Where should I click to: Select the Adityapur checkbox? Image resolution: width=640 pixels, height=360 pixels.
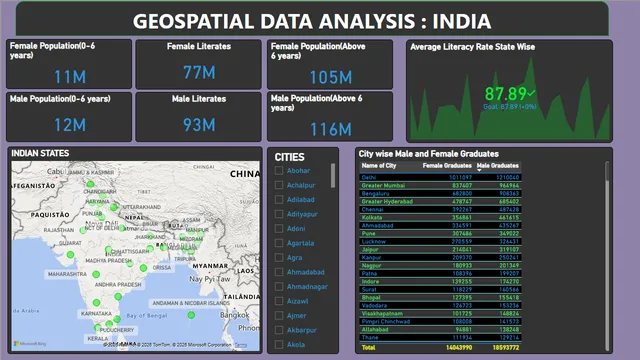click(x=279, y=214)
